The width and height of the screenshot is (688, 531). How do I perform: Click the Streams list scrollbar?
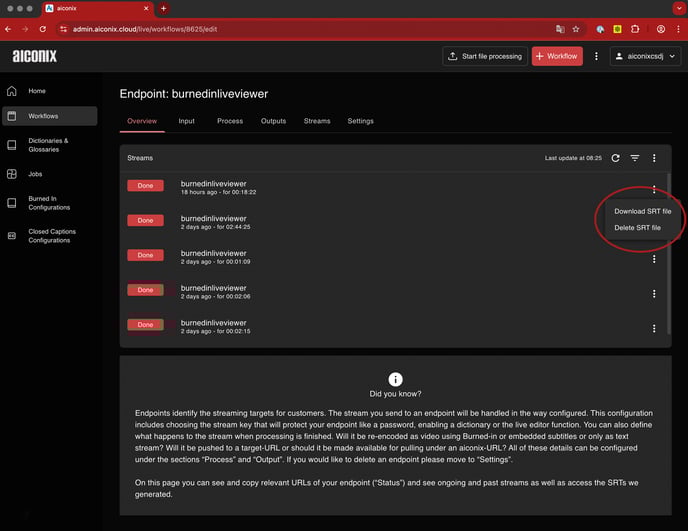[669, 254]
